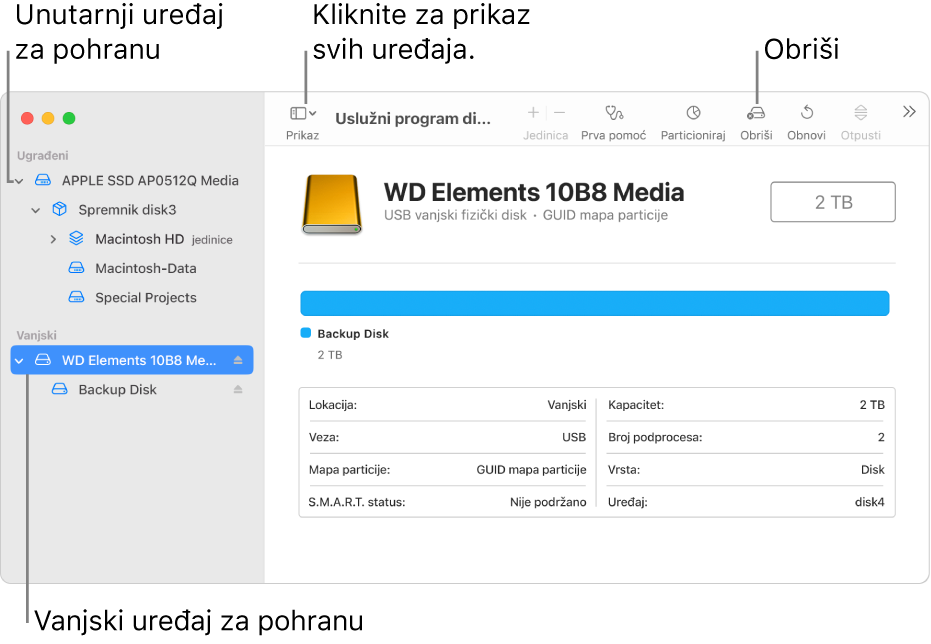This screenshot has height=644, width=931.
Task: Eject the Backup Disk volume
Action: [238, 389]
